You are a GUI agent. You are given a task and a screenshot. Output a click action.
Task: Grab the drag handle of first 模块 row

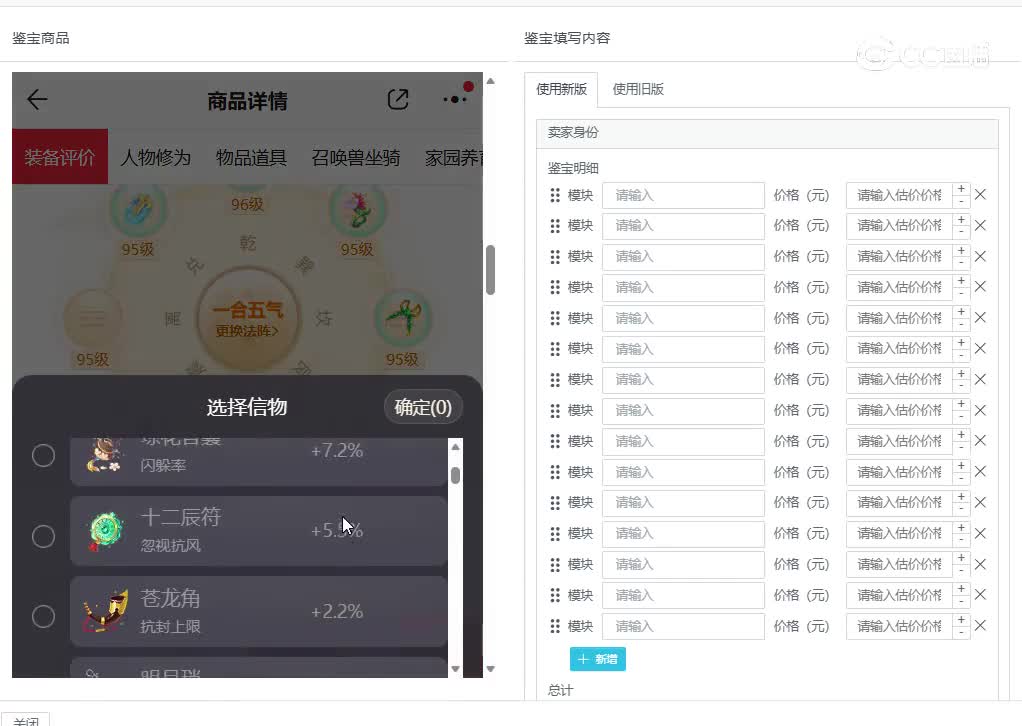[555, 195]
